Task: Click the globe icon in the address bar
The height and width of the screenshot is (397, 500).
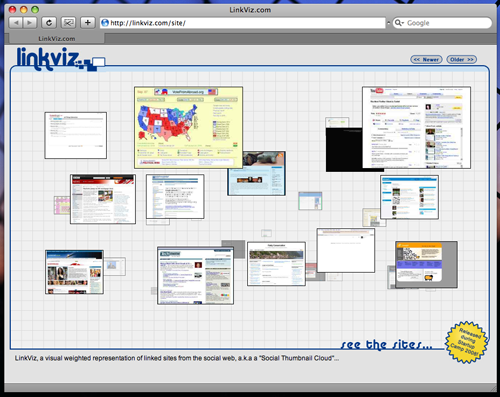Action: click(x=105, y=23)
